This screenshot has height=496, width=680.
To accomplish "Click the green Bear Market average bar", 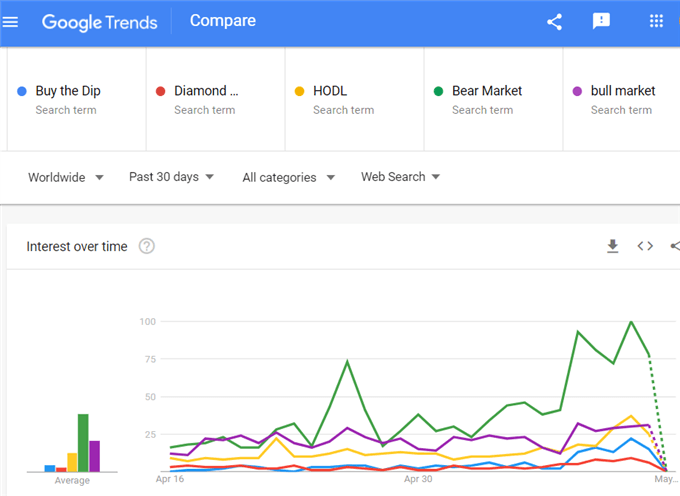I will point(83,443).
